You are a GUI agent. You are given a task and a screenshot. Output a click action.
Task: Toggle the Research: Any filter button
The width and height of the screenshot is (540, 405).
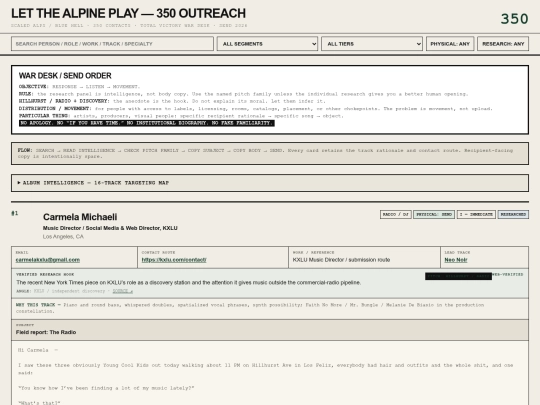pyautogui.click(x=503, y=44)
